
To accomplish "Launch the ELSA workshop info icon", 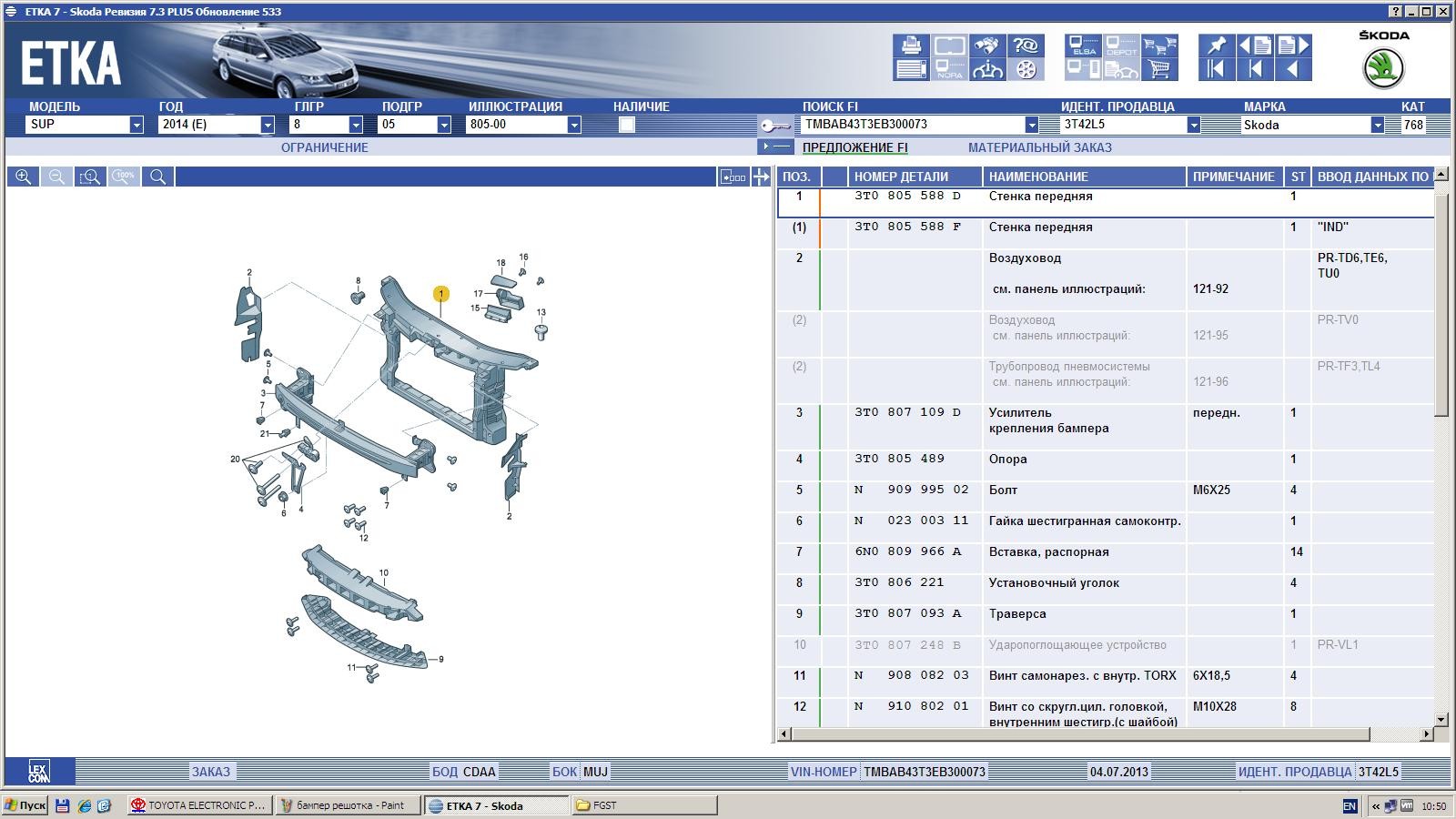I will 1083,45.
